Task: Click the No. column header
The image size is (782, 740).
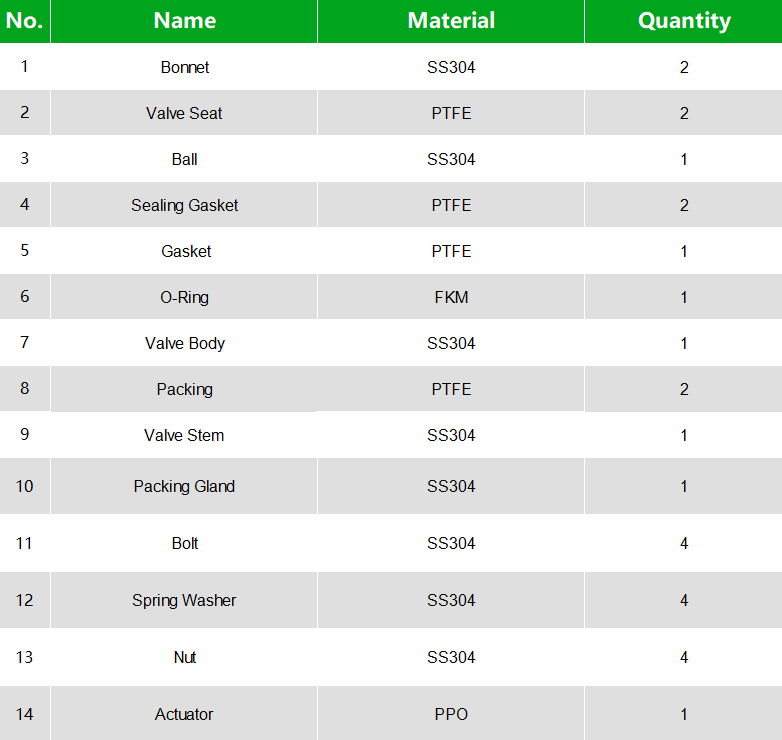Action: point(24,21)
